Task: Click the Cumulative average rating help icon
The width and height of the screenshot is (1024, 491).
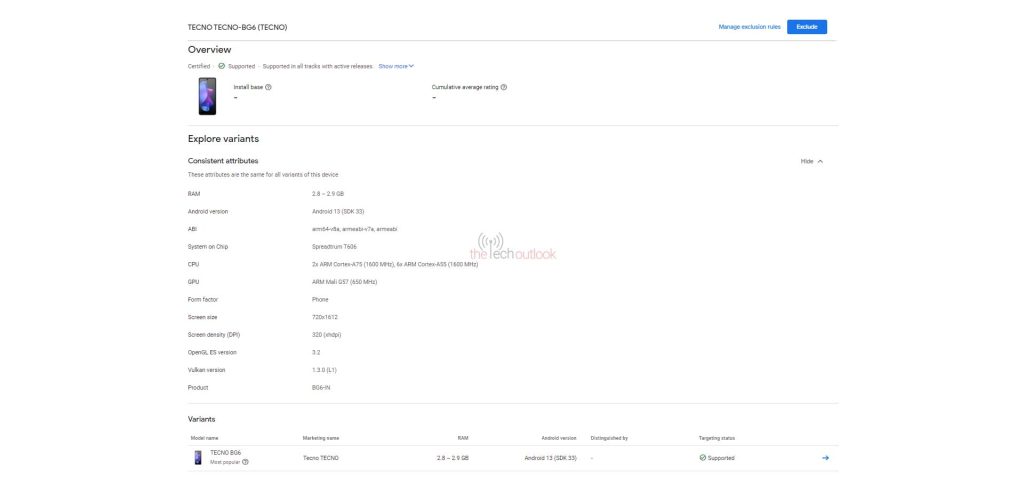Action: [x=503, y=87]
